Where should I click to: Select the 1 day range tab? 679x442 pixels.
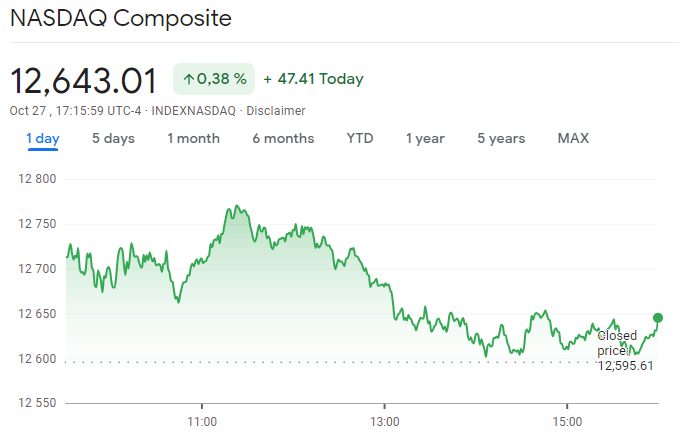point(42,138)
